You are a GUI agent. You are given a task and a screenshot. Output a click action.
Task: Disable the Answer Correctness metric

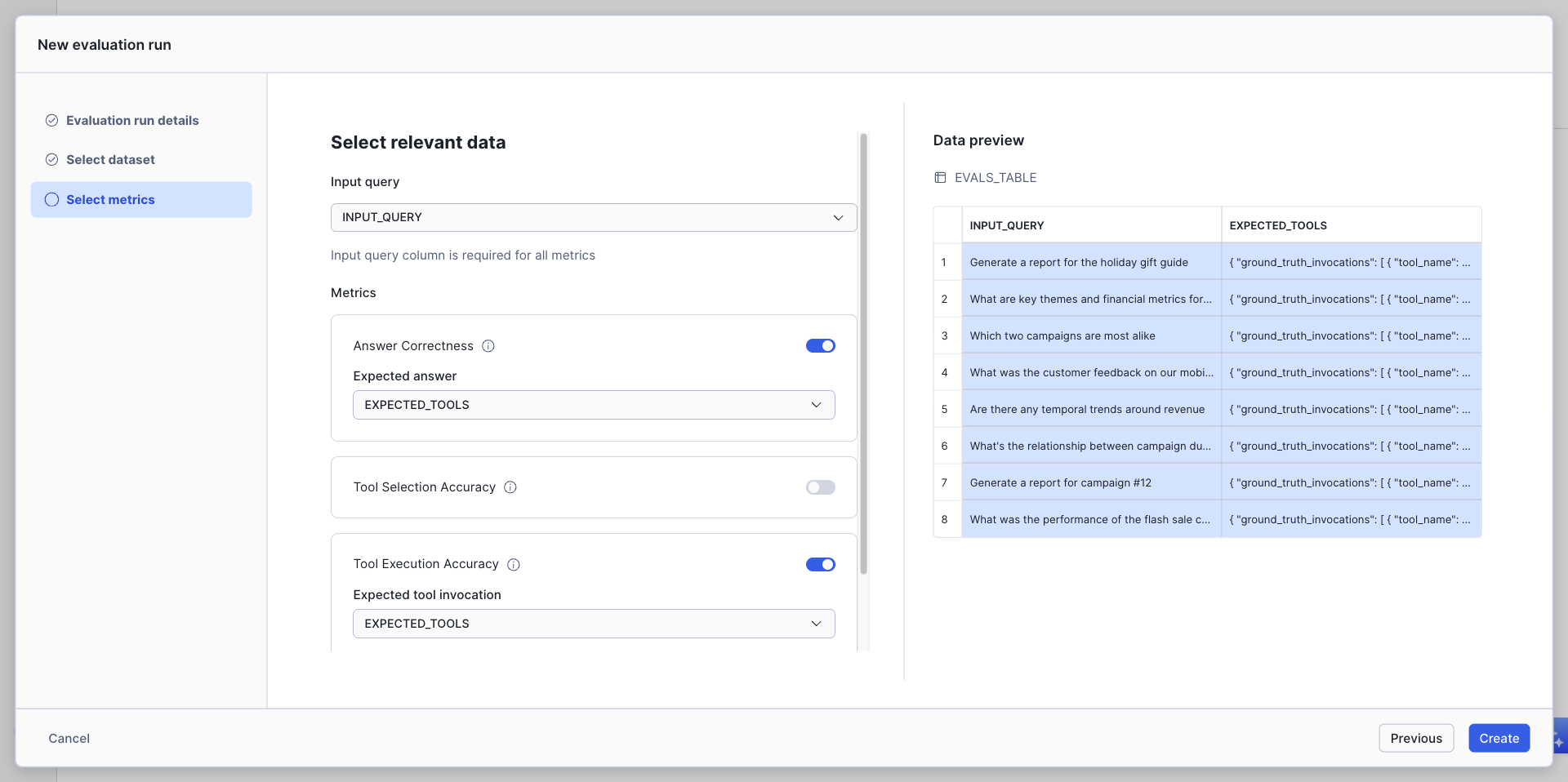(820, 345)
